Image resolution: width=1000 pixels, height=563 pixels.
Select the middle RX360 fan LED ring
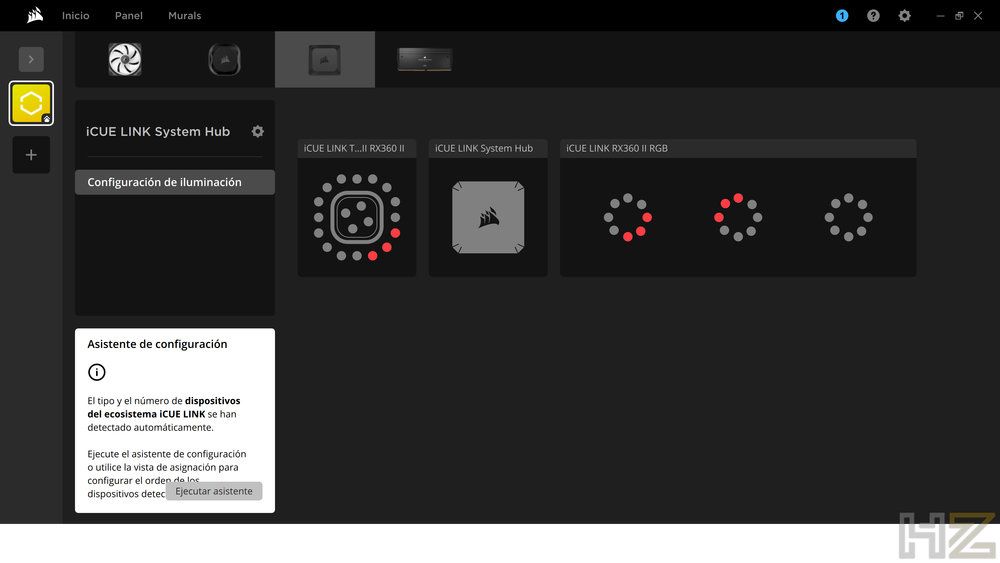(x=738, y=217)
